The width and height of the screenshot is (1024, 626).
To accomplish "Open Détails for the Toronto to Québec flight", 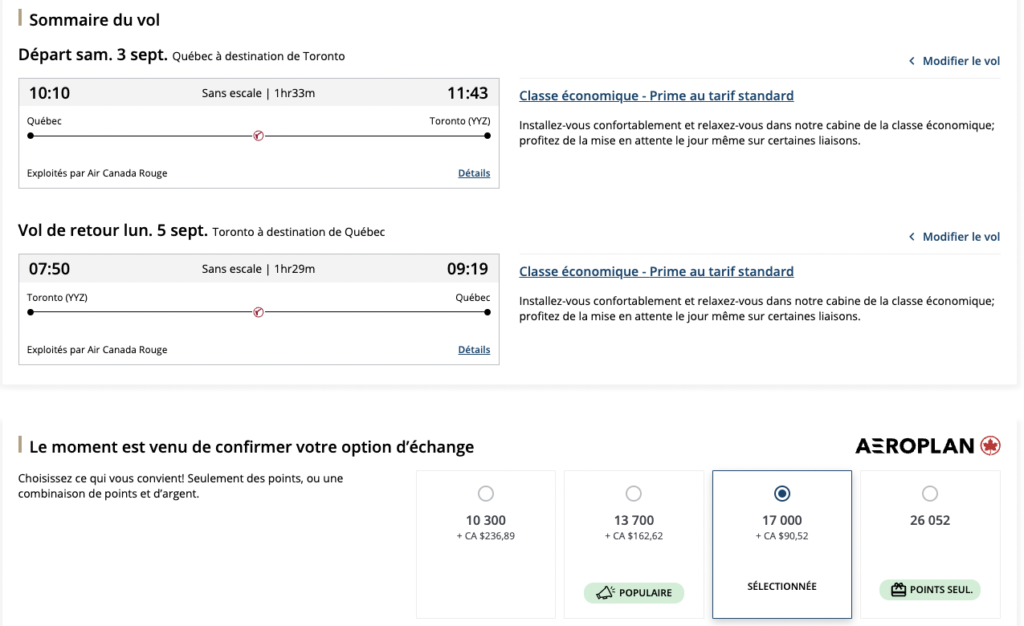I will click(474, 350).
